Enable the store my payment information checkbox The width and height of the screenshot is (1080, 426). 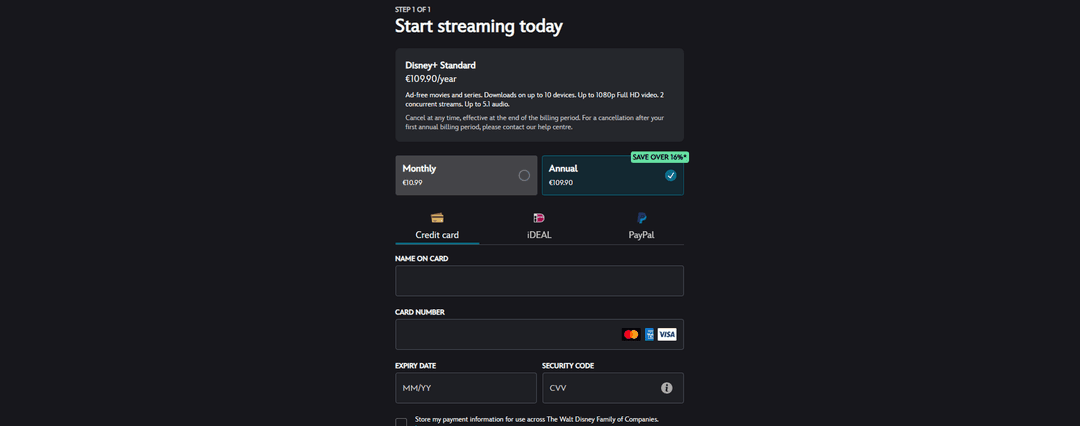click(x=401, y=422)
